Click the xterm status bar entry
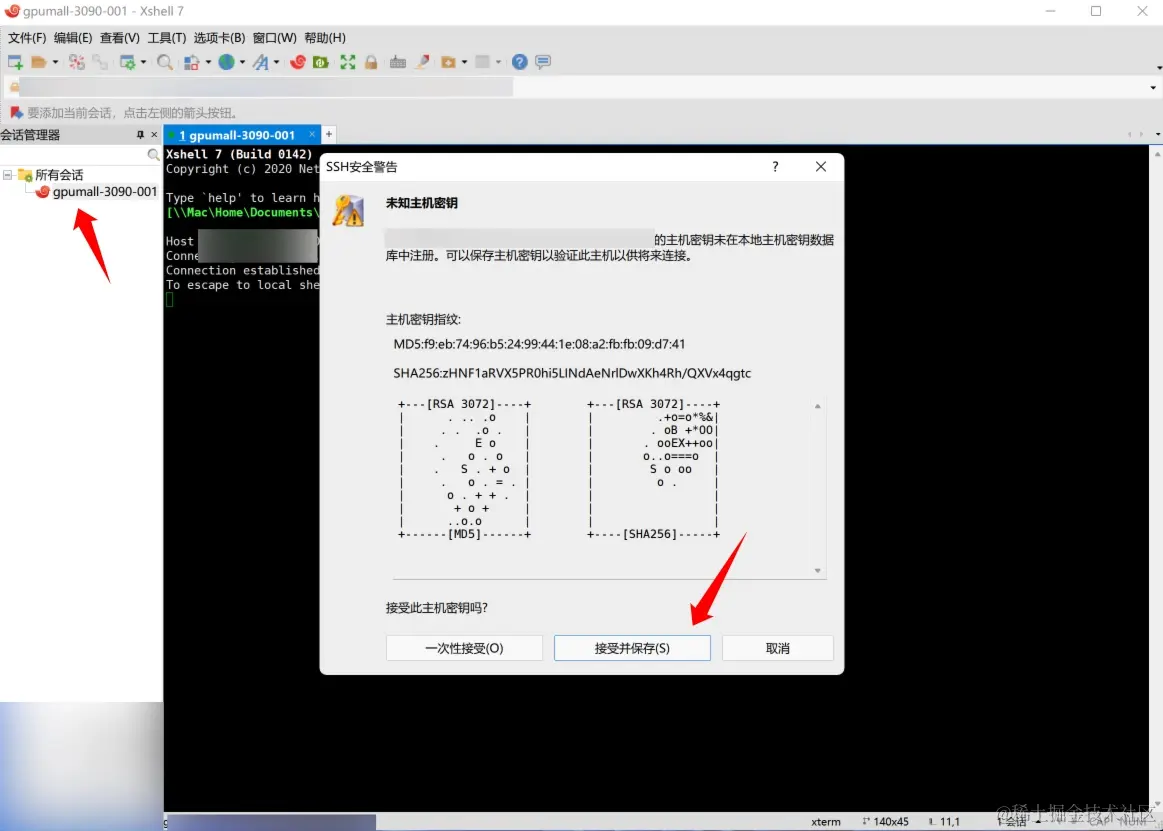This screenshot has height=831, width=1163. click(826, 821)
